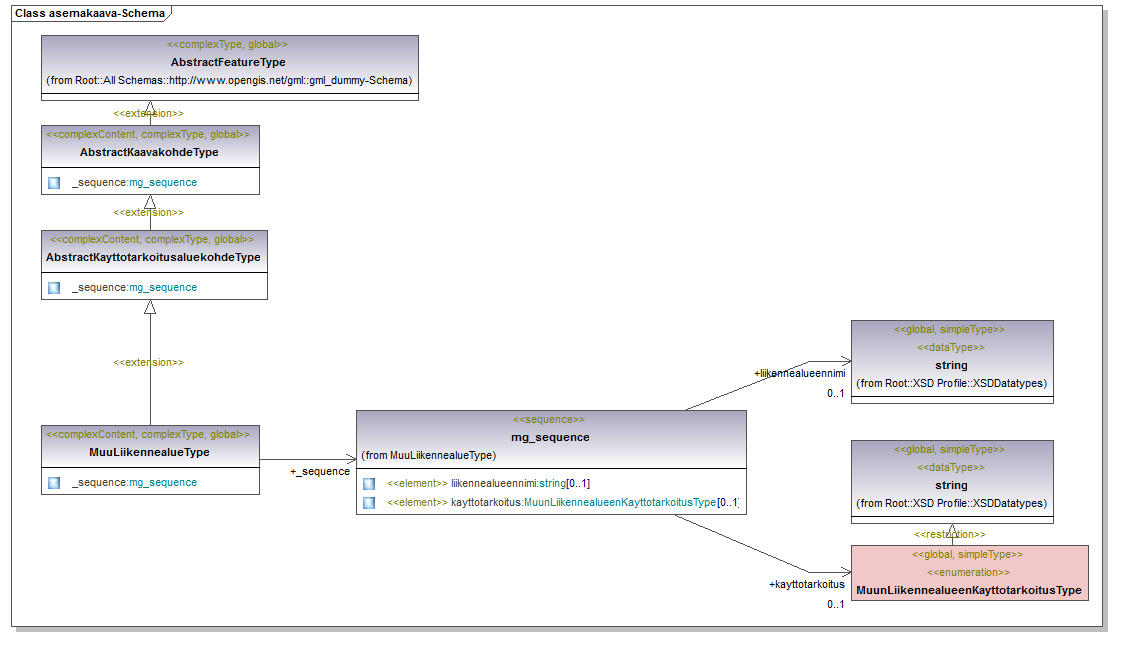Click the inheritance arrowhead below AbstractKayttotarkoitusaluekohdeType
The width and height of the screenshot is (1129, 647).
tap(150, 307)
